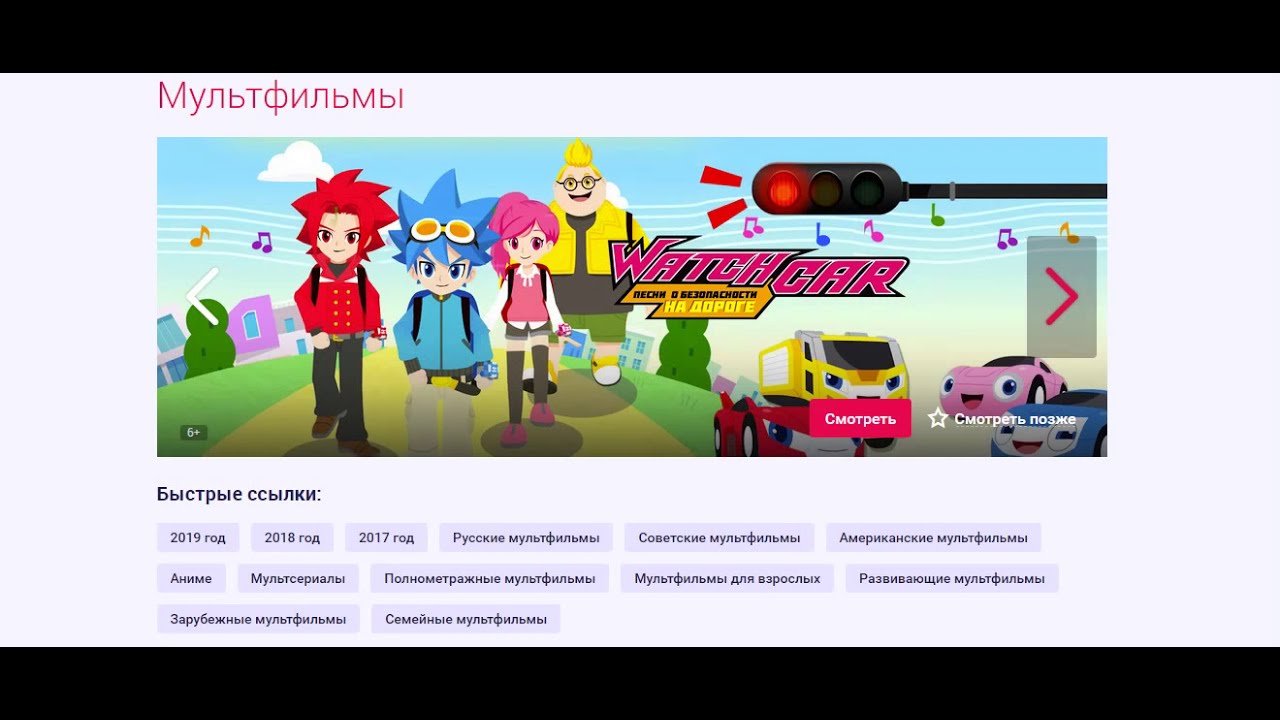Click the Смотреть позже label
The image size is (1280, 720).
pyautogui.click(x=1015, y=419)
